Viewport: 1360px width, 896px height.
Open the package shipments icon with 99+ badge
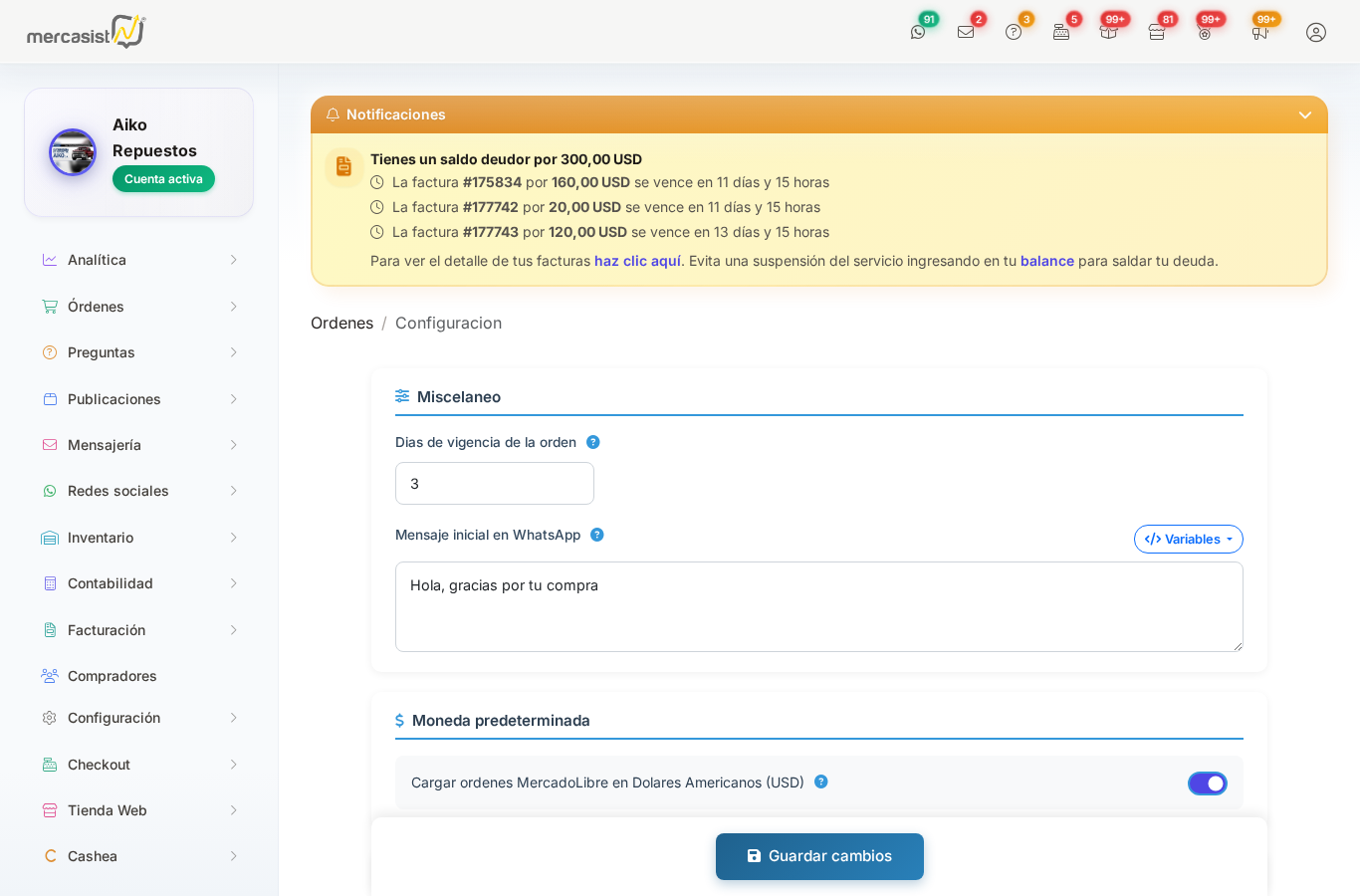tap(1109, 31)
